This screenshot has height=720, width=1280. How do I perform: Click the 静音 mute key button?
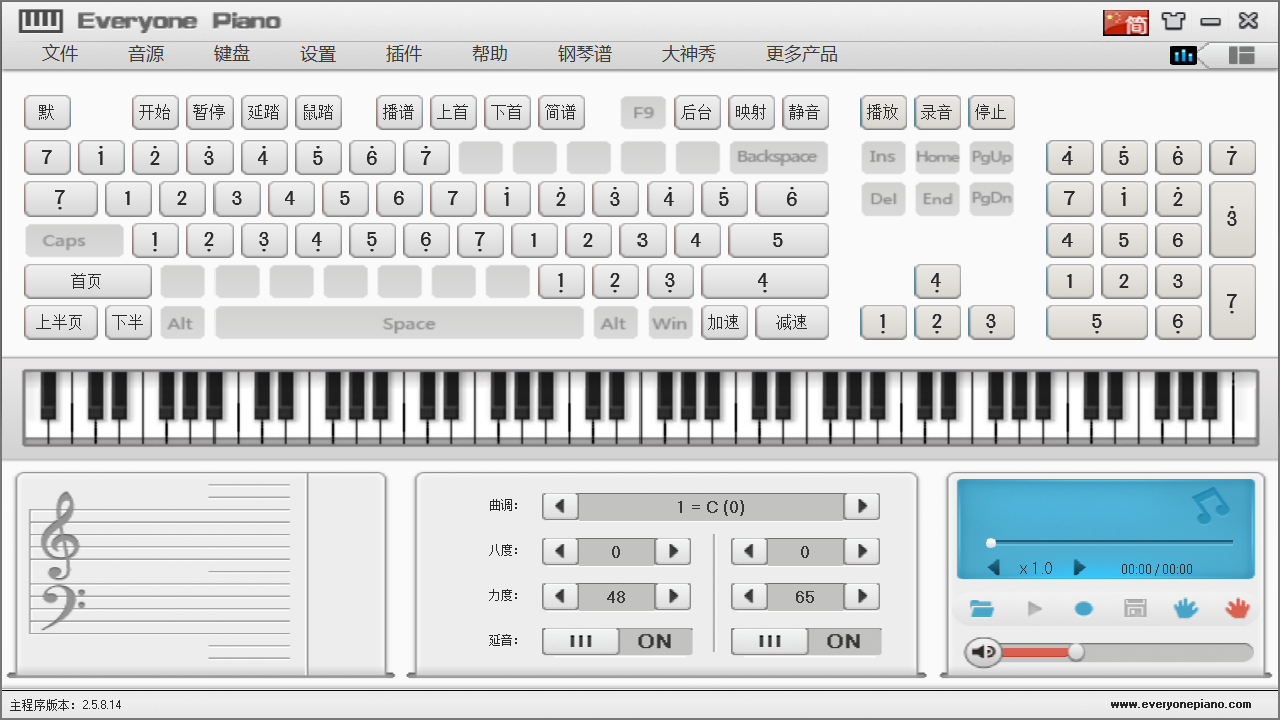pyautogui.click(x=805, y=112)
